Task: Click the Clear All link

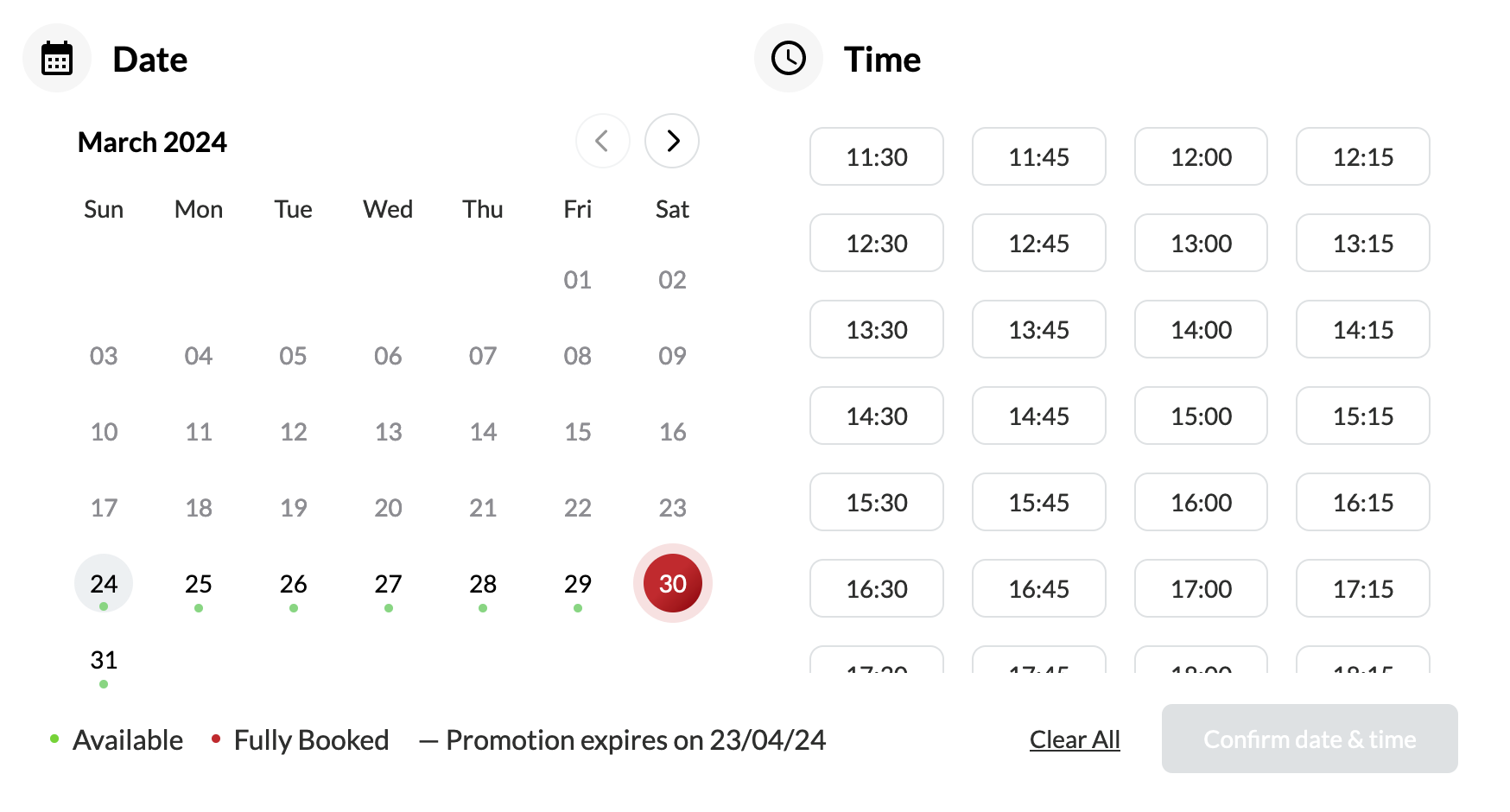Action: (1075, 739)
